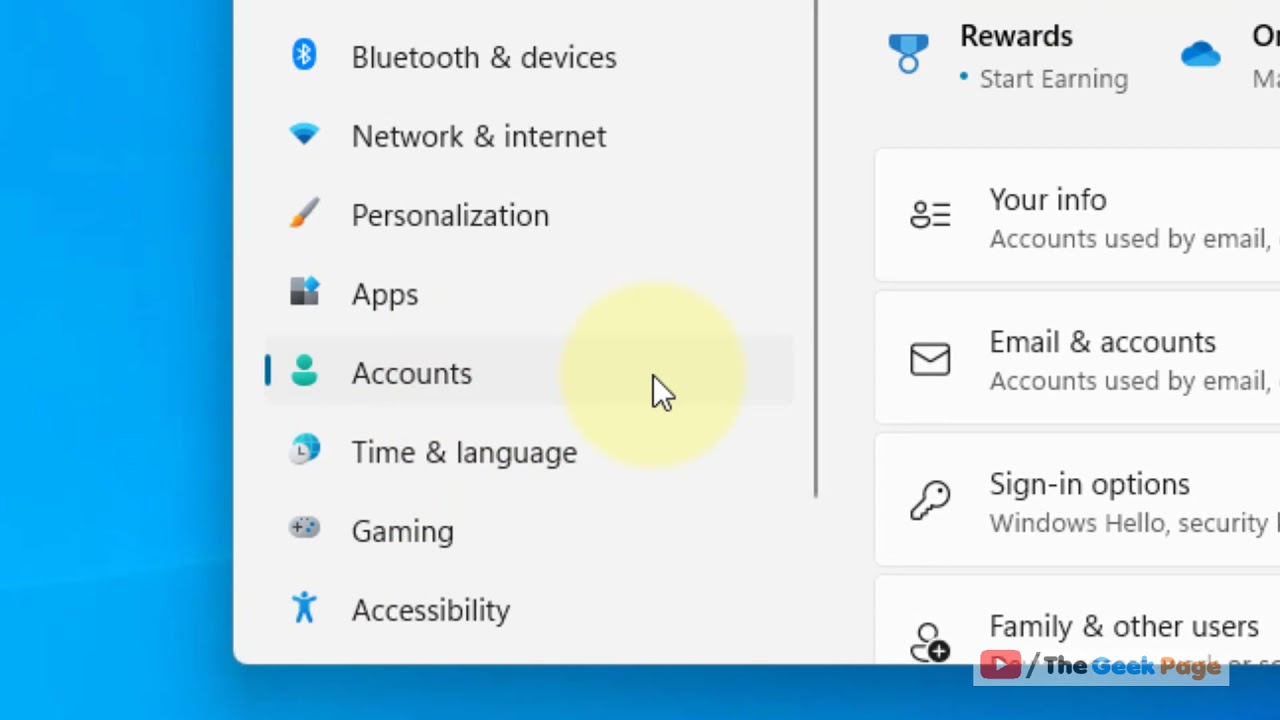Click the Bluetooth icon in sidebar
Image resolution: width=1280 pixels, height=720 pixels.
point(304,54)
